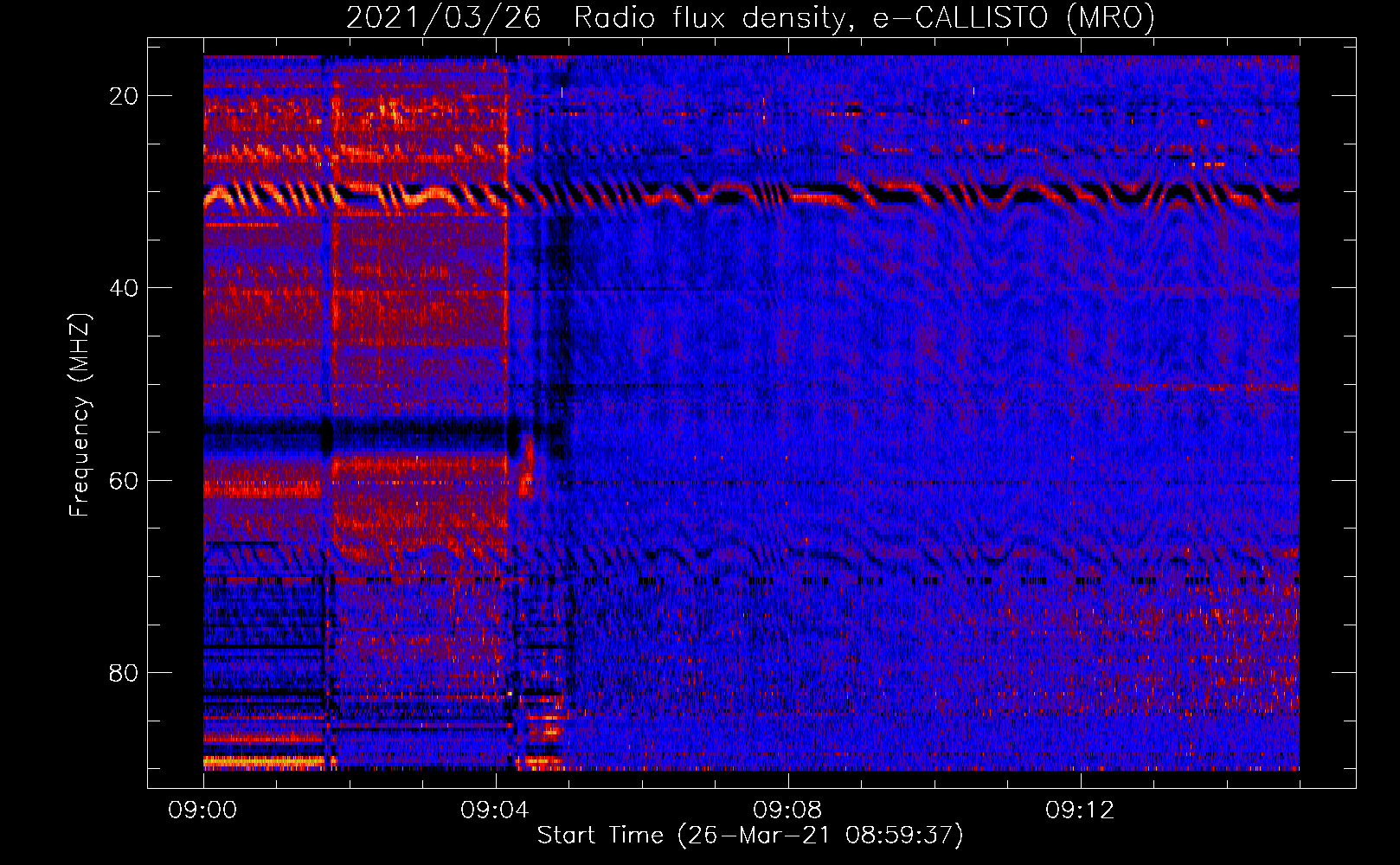Click the '09:12' time tick label
The width and height of the screenshot is (1400, 865).
tap(1080, 811)
